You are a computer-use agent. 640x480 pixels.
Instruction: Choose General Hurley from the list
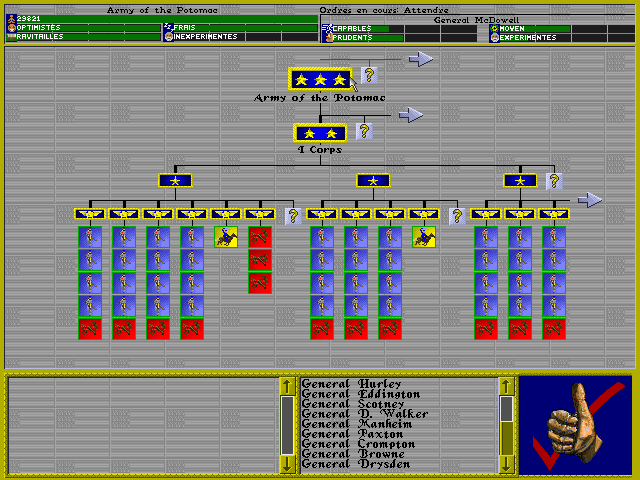(x=351, y=384)
